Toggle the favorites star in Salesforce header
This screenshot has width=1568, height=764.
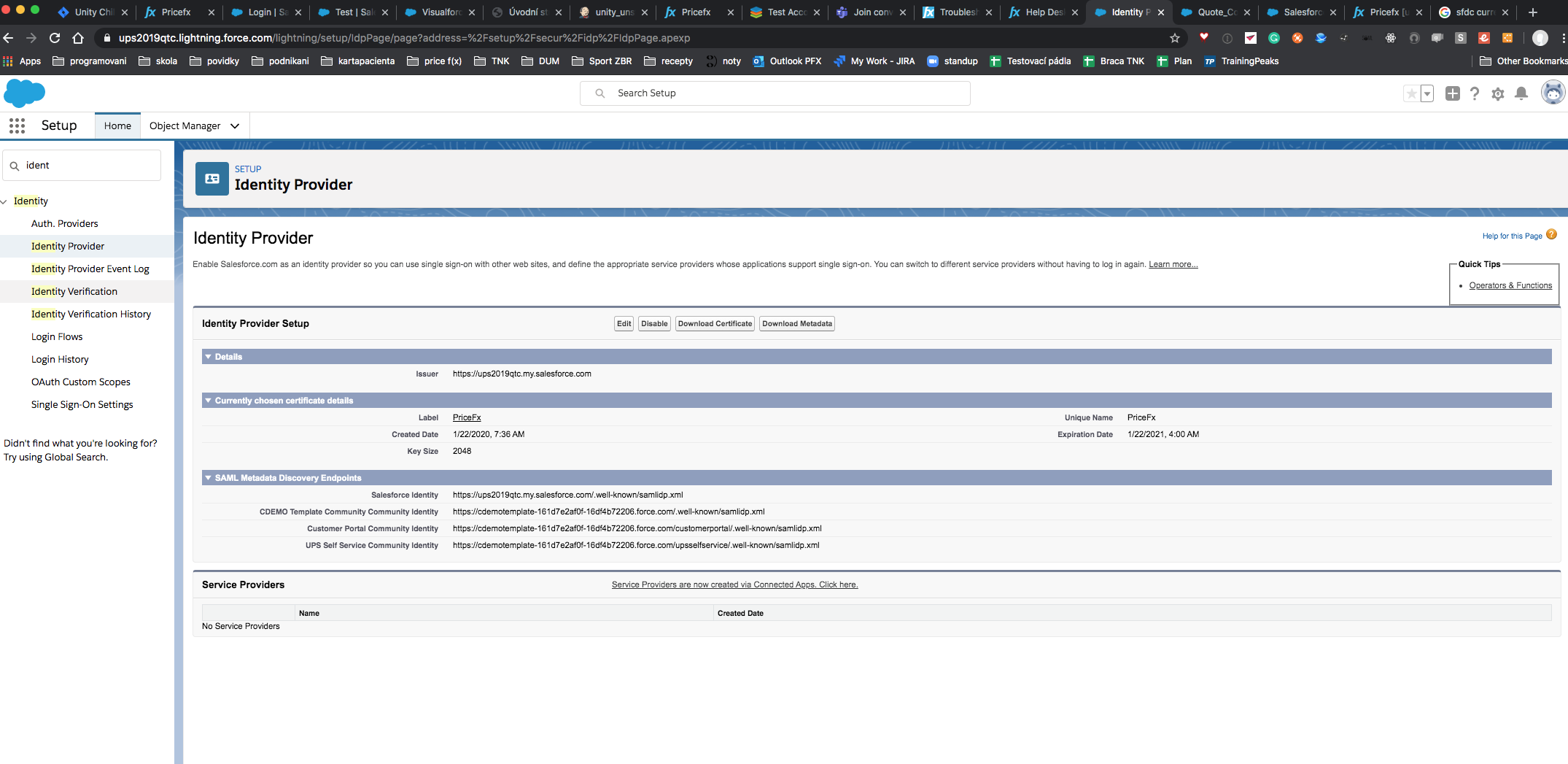click(1412, 93)
